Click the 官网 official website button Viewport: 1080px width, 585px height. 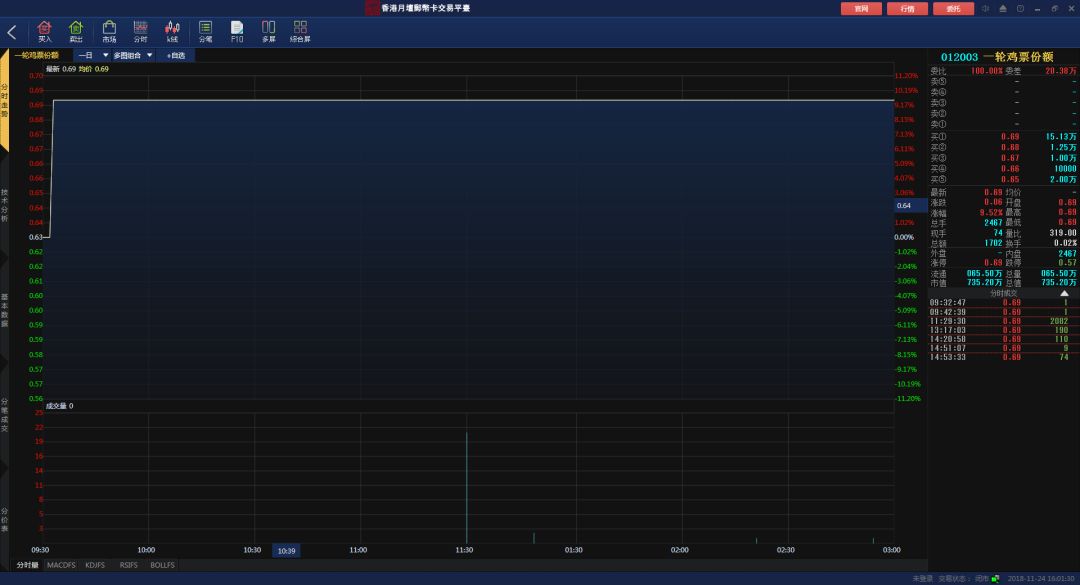click(861, 8)
